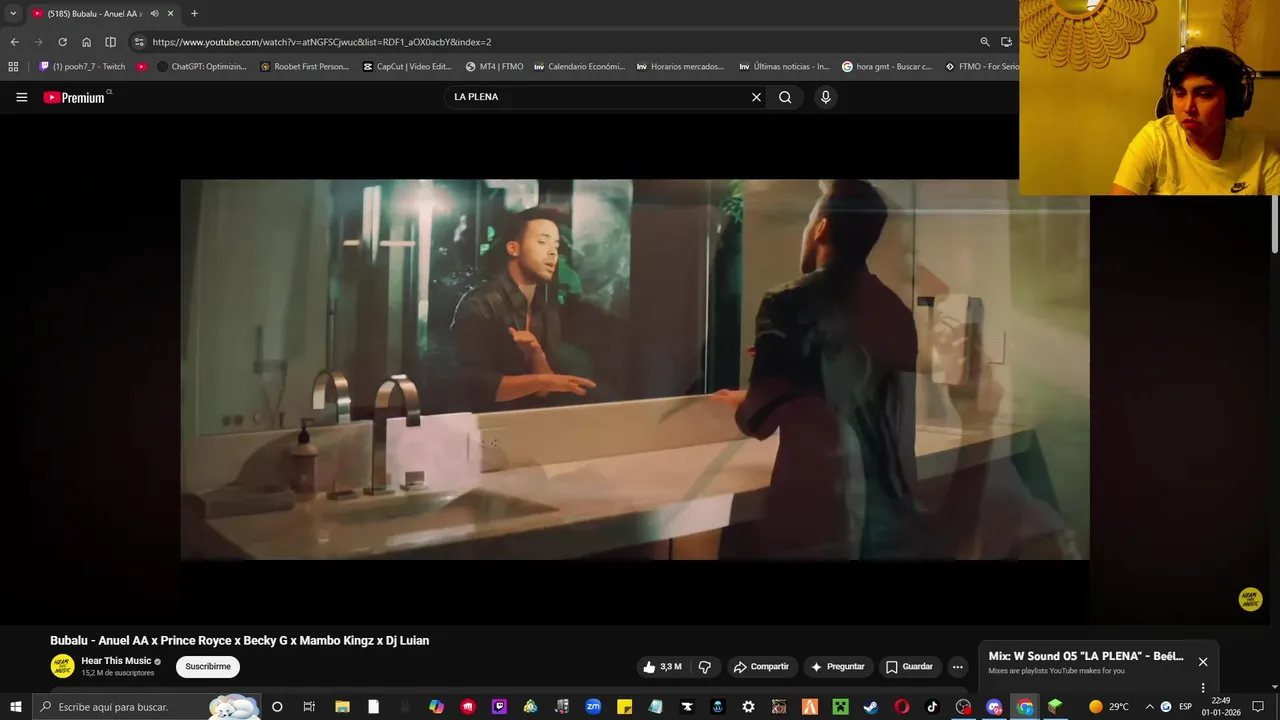Launch Zoom app from taskbar
This screenshot has width=1280, height=720.
(x=593, y=707)
